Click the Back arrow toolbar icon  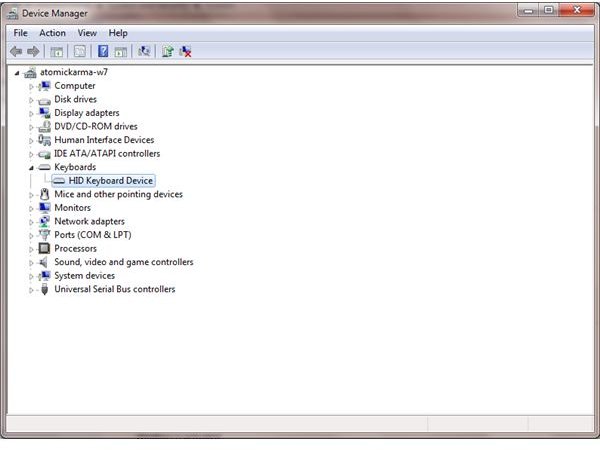tap(16, 51)
